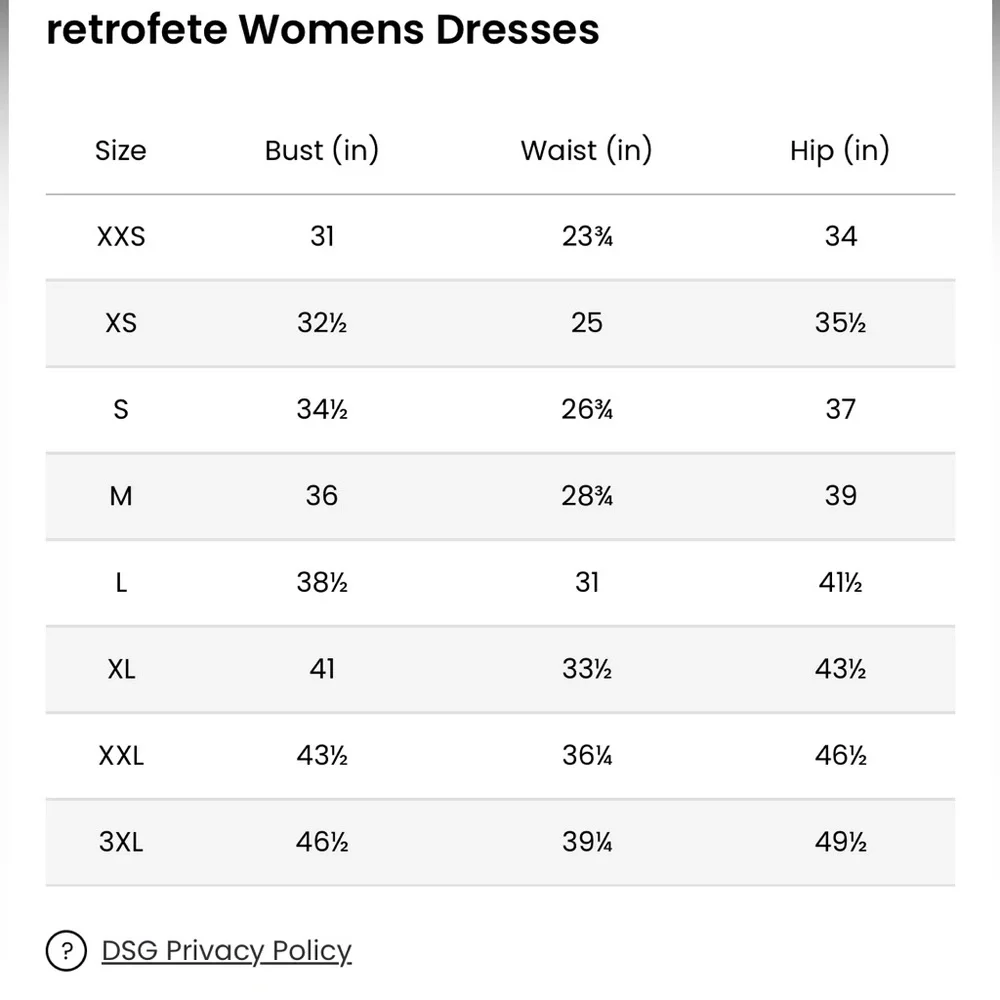Click the Size column header

point(121,151)
